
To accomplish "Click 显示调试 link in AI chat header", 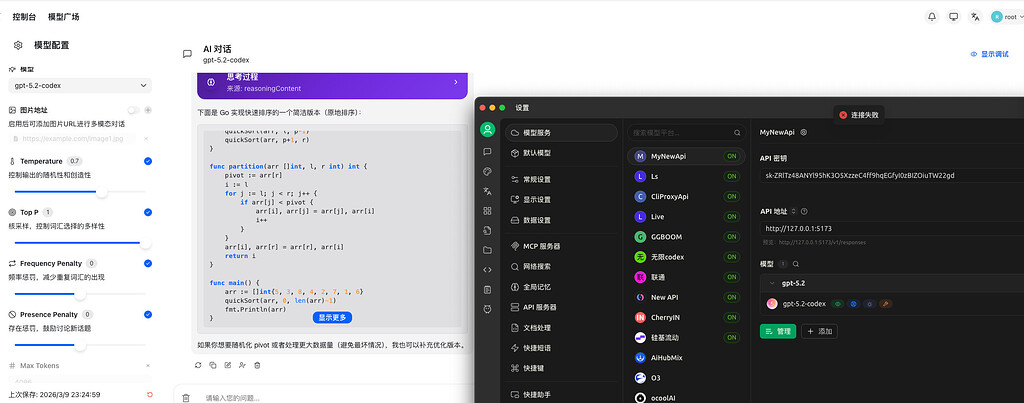I will click(x=989, y=54).
